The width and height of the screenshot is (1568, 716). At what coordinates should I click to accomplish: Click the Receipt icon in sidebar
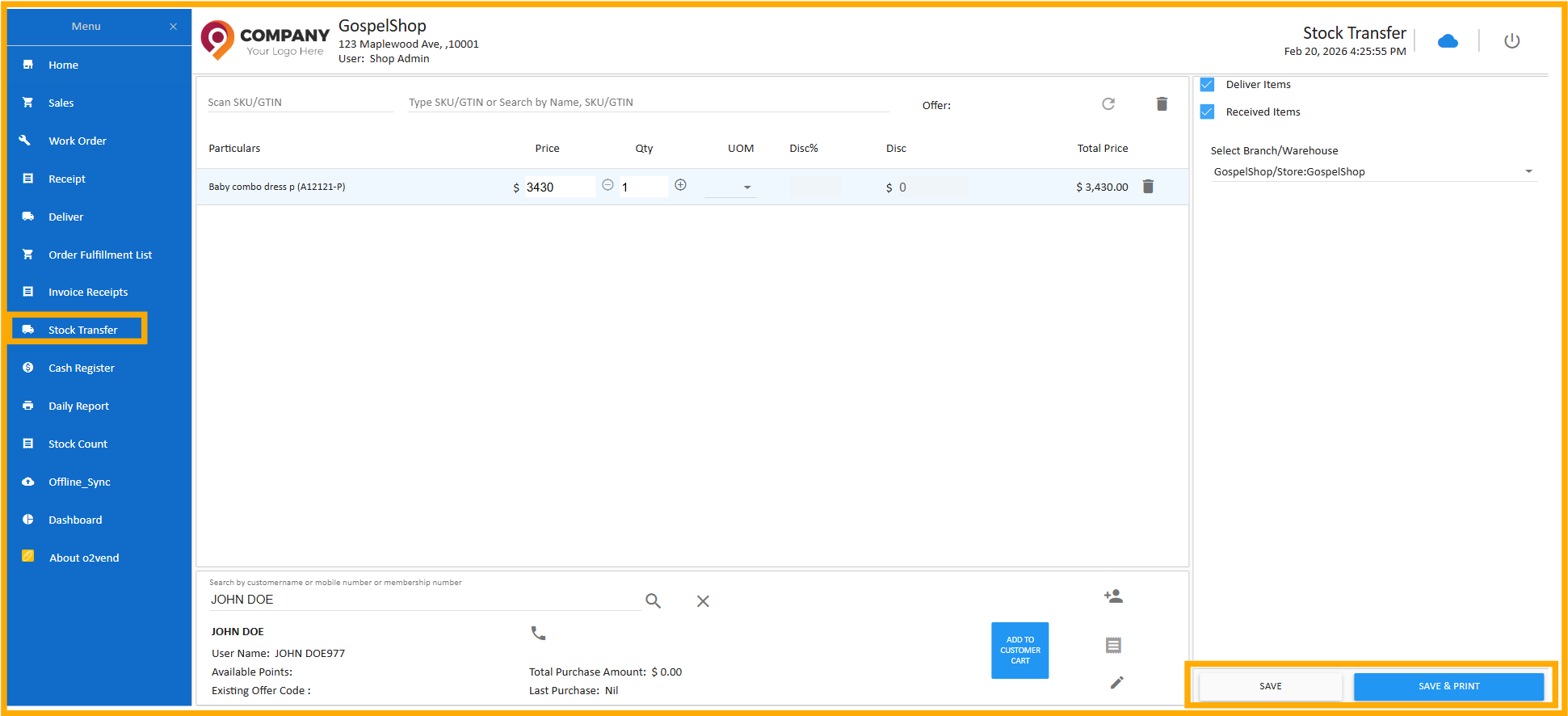(x=28, y=179)
